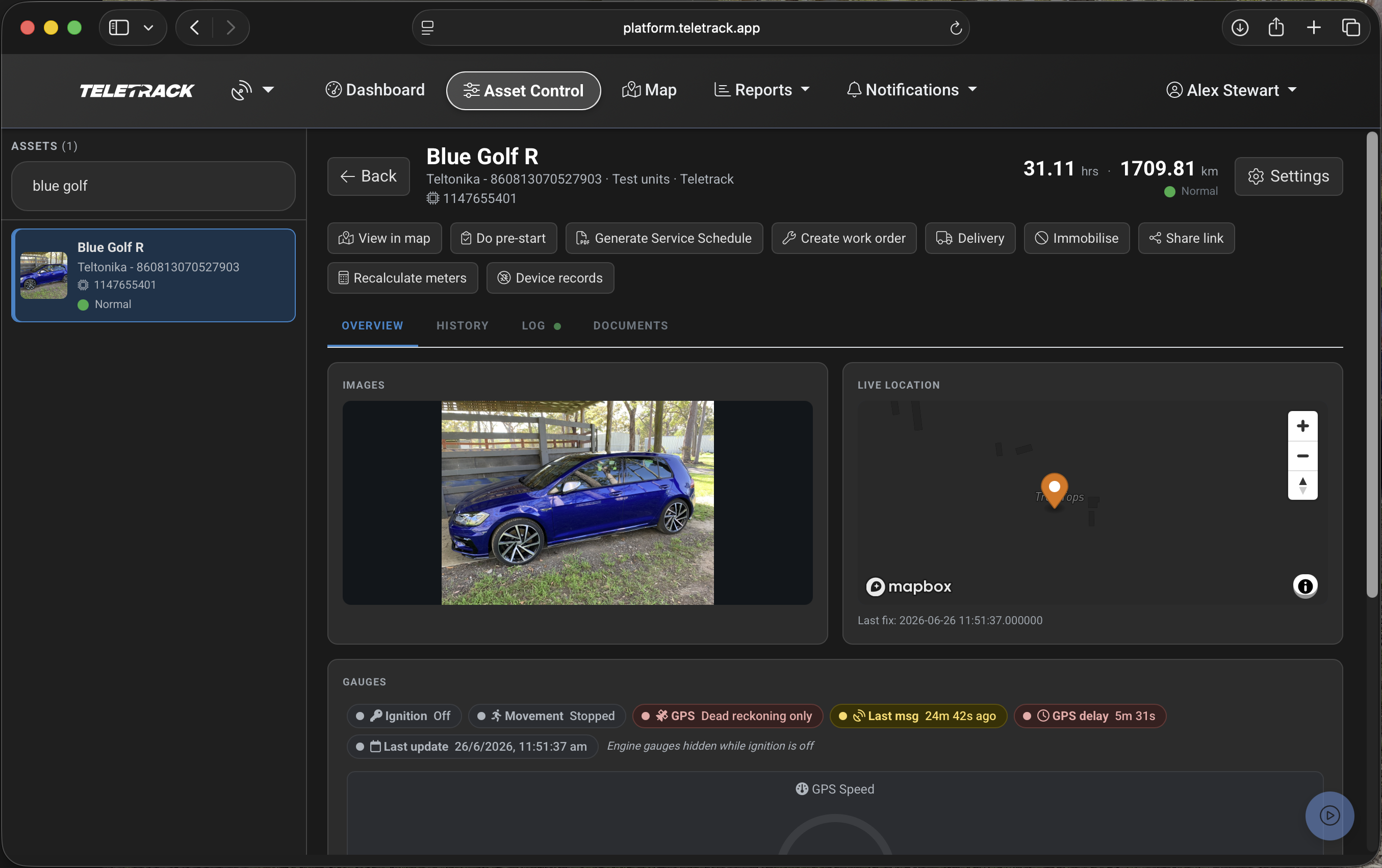Select the Asset Control nav item

click(x=523, y=91)
